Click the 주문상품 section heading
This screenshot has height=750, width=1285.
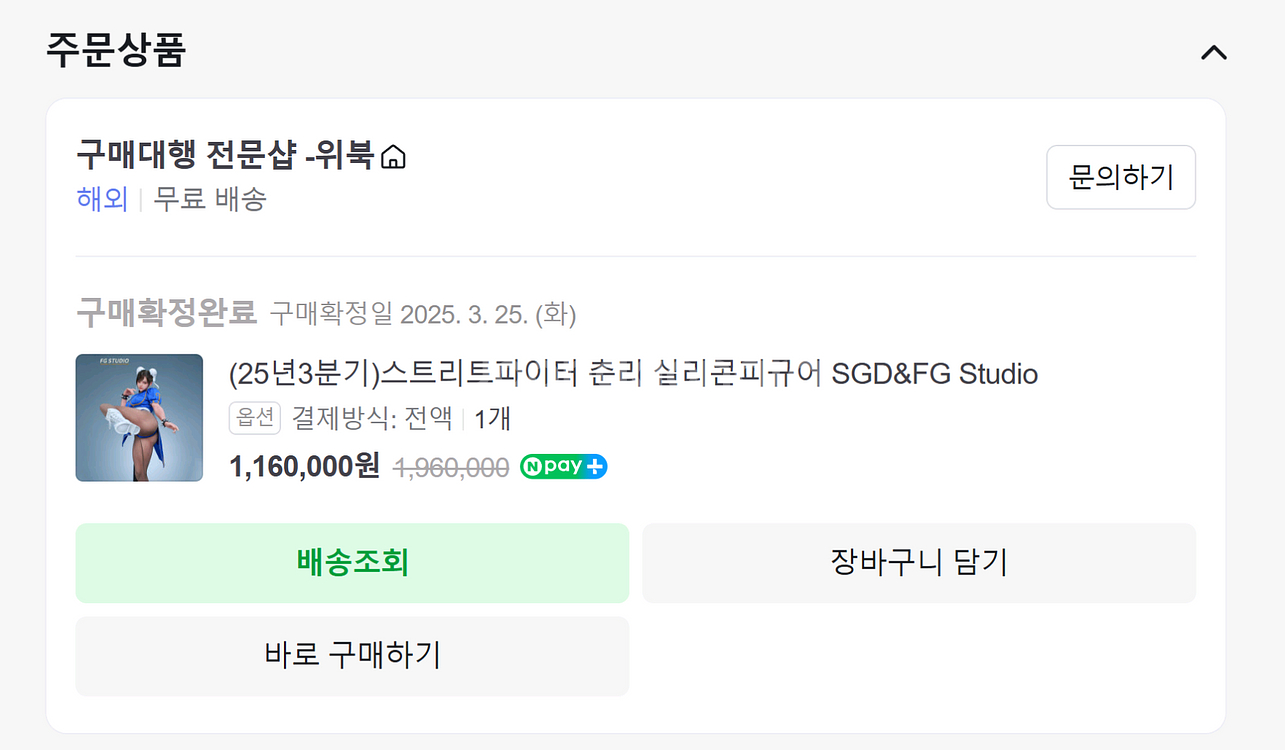tap(116, 50)
